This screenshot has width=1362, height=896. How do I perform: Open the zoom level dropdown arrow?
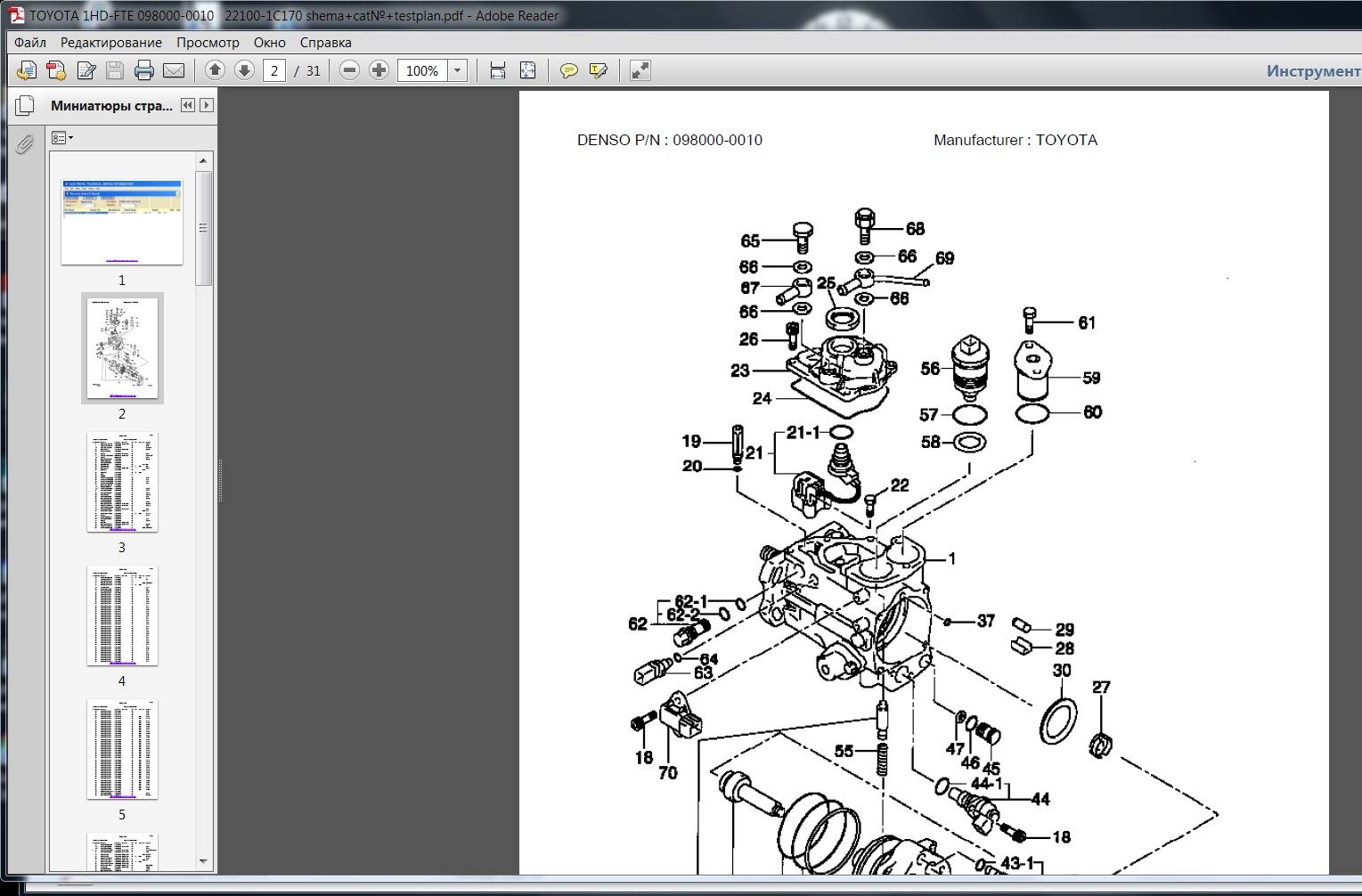457,70
